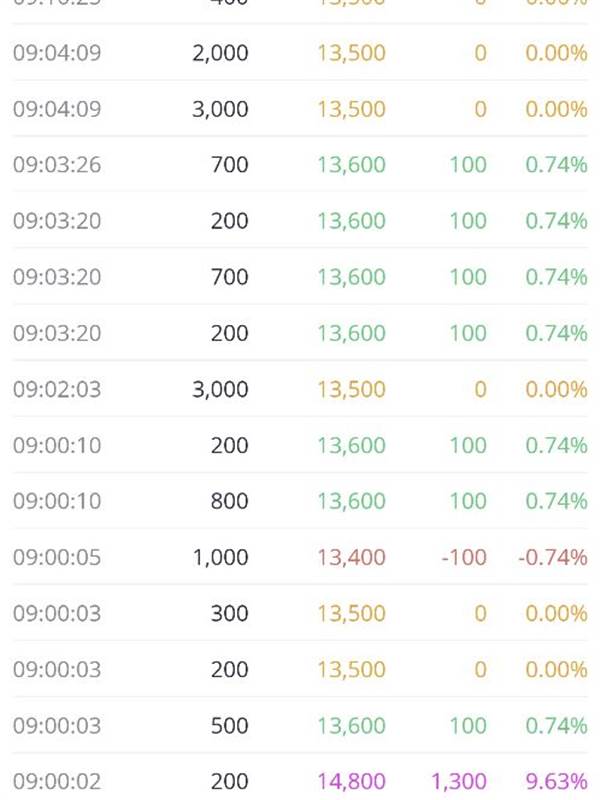Select the 800 volume cell

(x=229, y=501)
